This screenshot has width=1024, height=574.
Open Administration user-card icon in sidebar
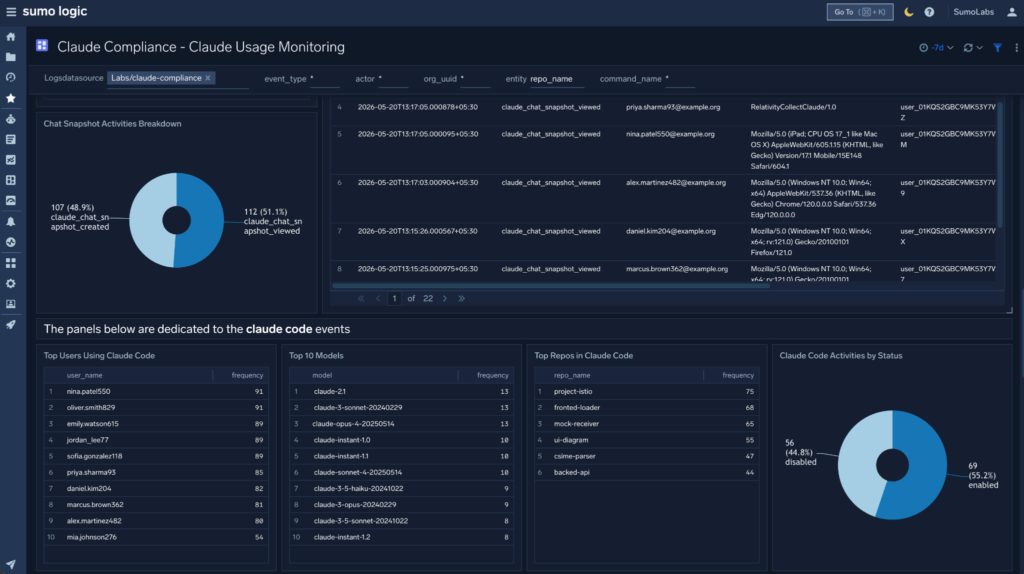click(x=11, y=304)
